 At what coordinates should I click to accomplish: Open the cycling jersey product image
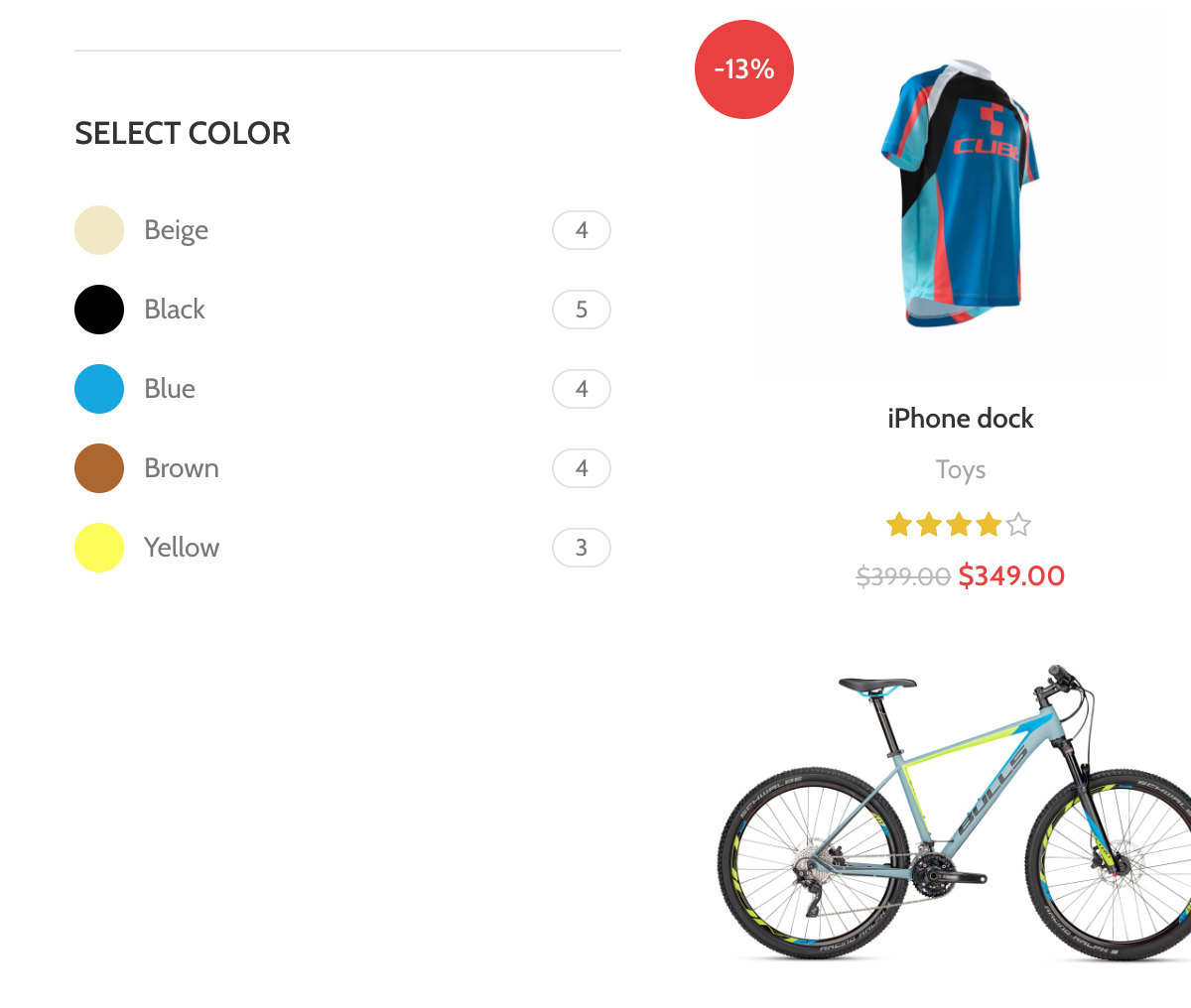[960, 193]
